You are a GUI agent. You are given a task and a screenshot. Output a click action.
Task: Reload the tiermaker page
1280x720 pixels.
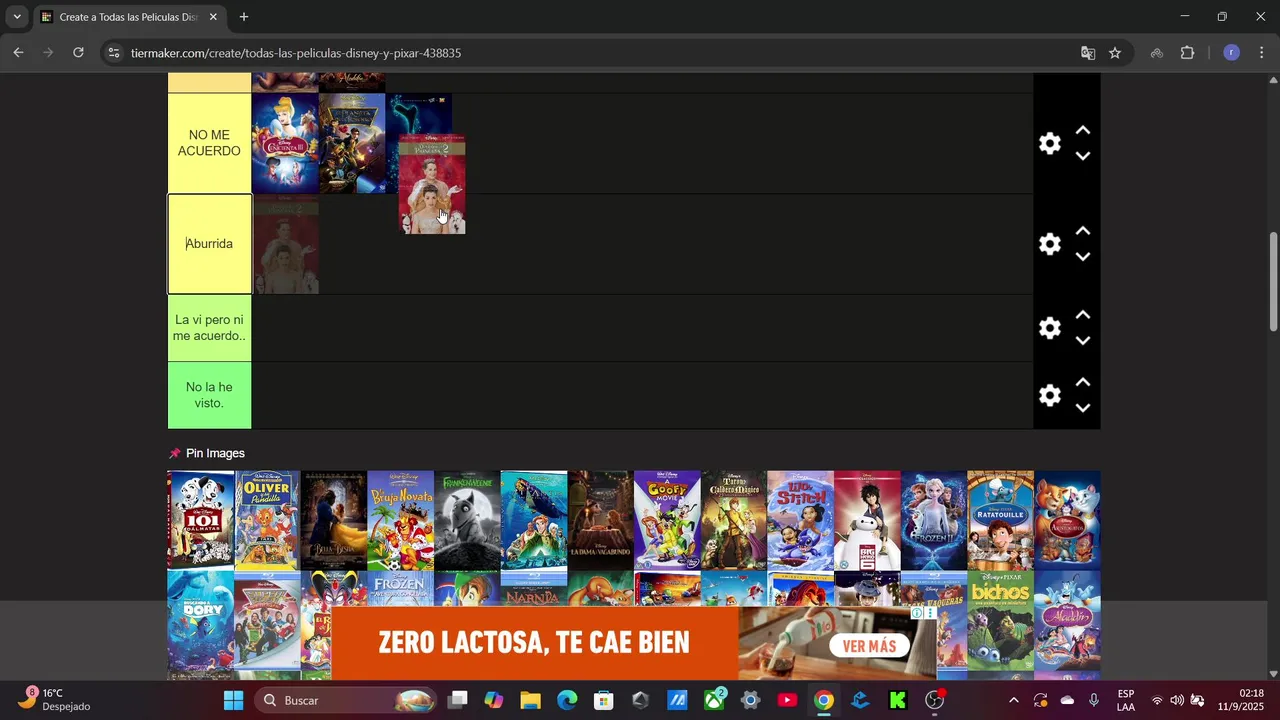[x=78, y=53]
